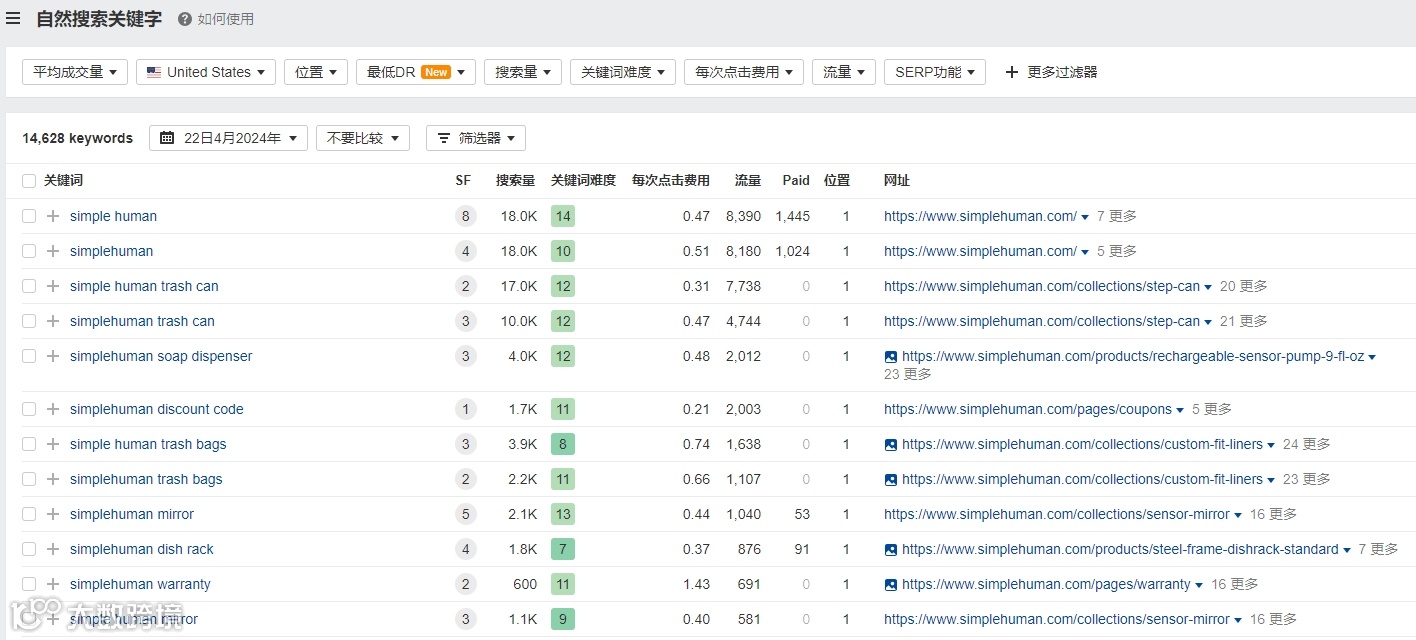Click plus icon beside 'simplehuman trash can'
This screenshot has width=1416, height=640.
[53, 321]
